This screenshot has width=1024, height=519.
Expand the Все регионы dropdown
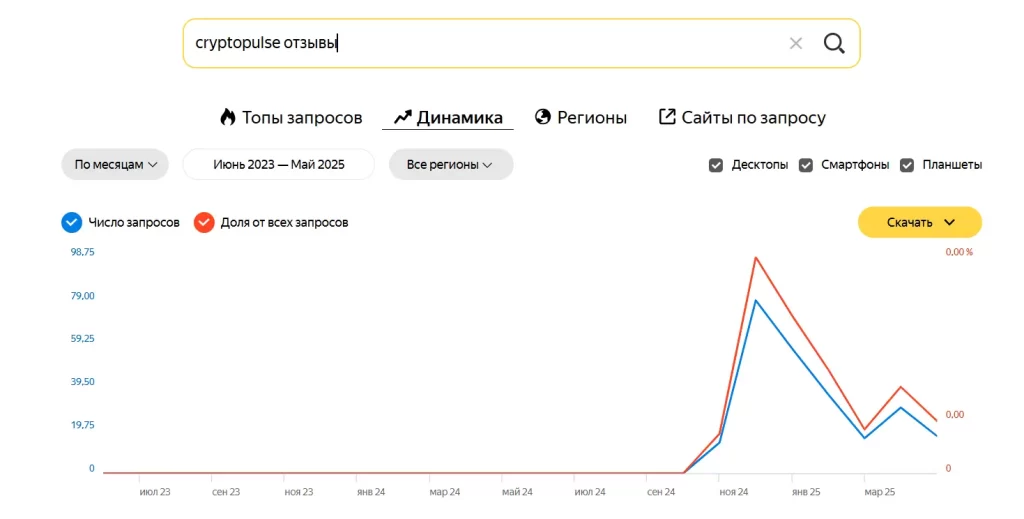pos(451,165)
